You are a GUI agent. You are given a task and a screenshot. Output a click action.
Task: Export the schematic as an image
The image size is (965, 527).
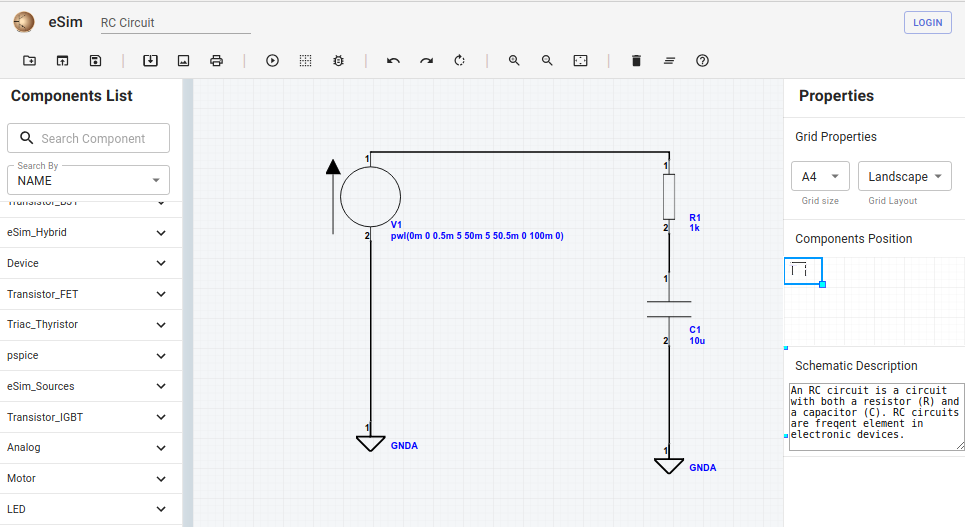click(x=183, y=60)
